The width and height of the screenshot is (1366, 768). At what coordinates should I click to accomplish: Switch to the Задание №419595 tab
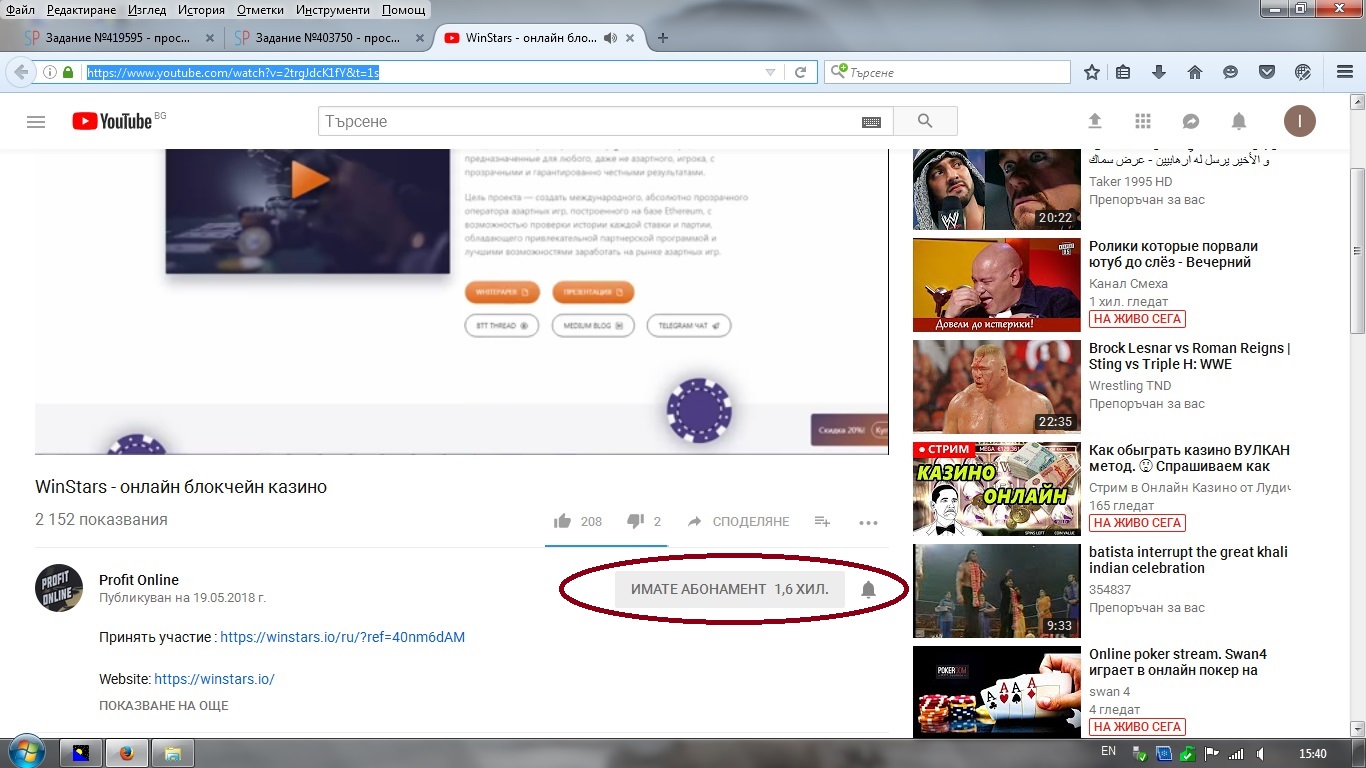point(120,38)
